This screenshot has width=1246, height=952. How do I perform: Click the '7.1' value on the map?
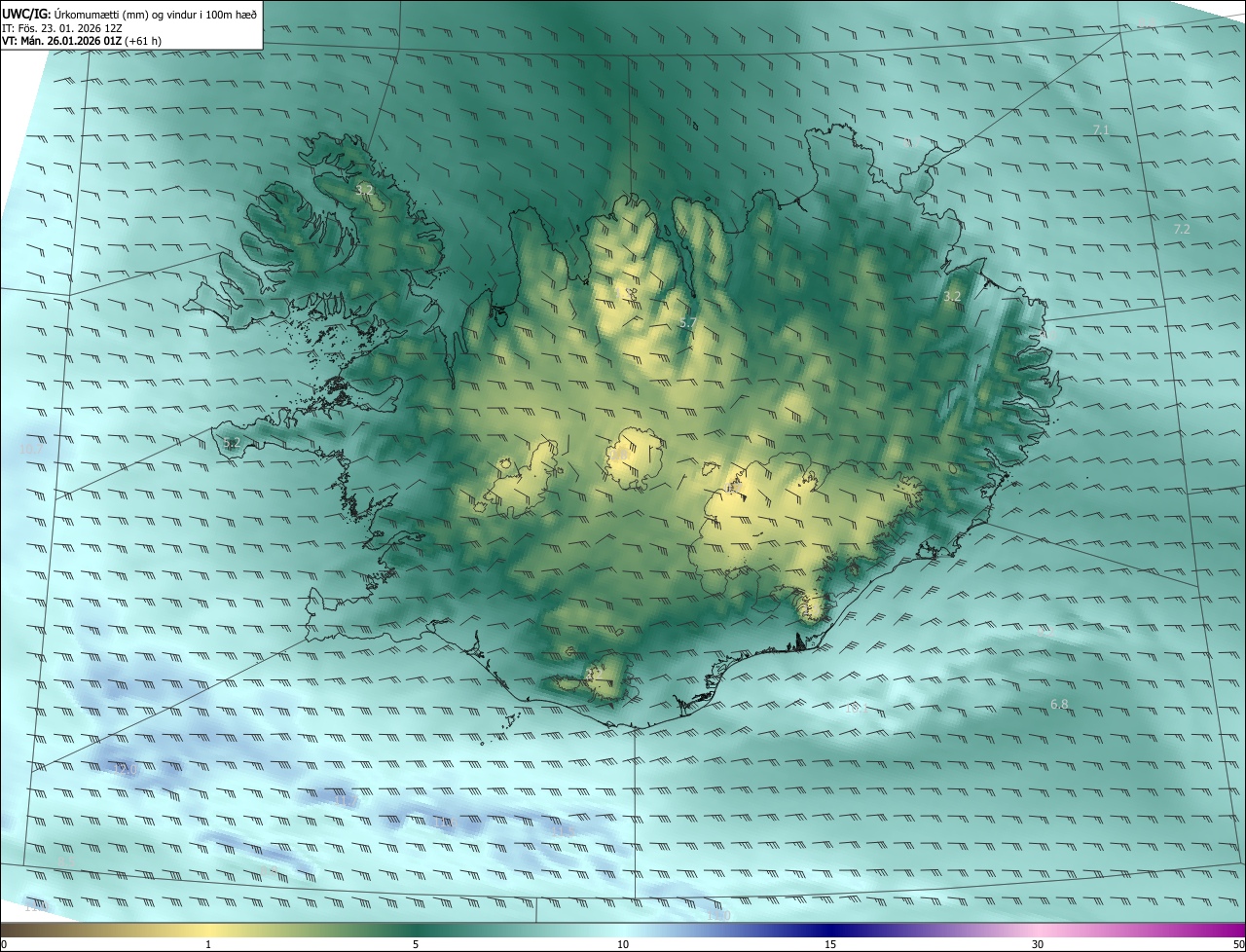[1101, 129]
